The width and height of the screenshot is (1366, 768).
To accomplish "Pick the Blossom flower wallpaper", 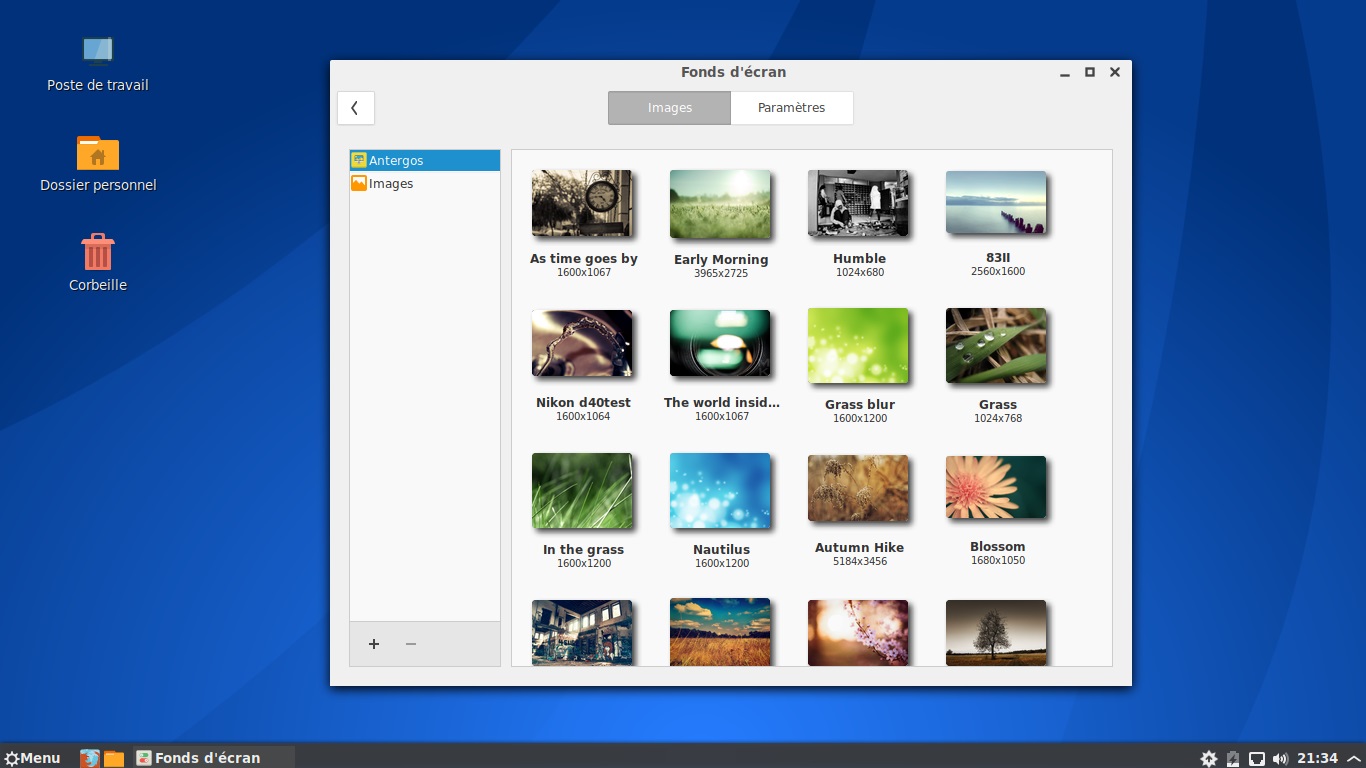I will tap(996, 487).
